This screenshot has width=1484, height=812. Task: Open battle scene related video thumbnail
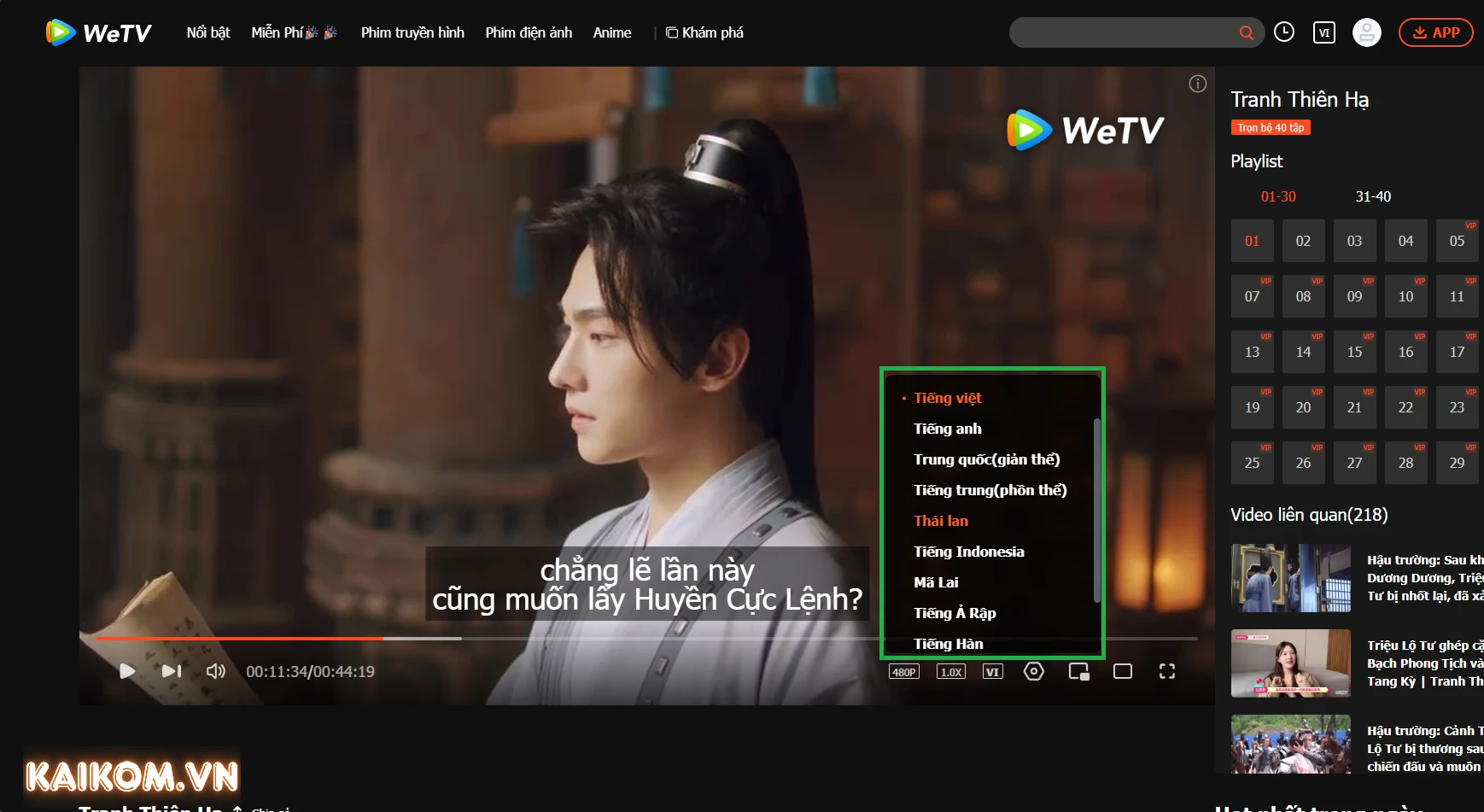pyautogui.click(x=1291, y=745)
